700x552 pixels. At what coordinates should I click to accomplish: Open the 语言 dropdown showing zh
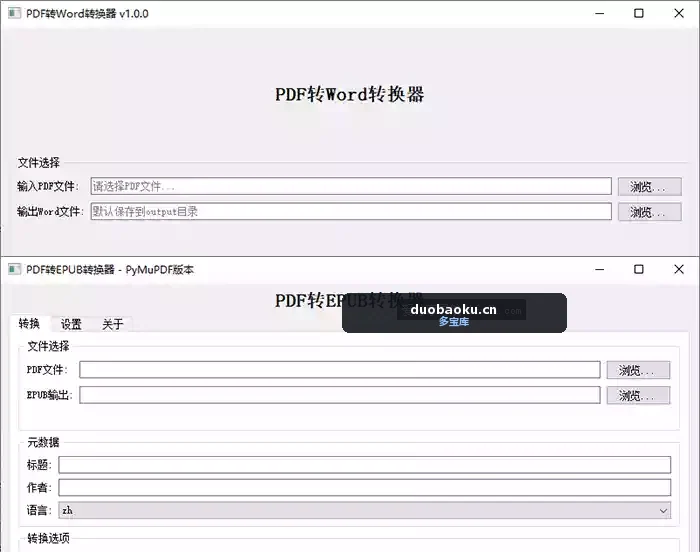[364, 510]
